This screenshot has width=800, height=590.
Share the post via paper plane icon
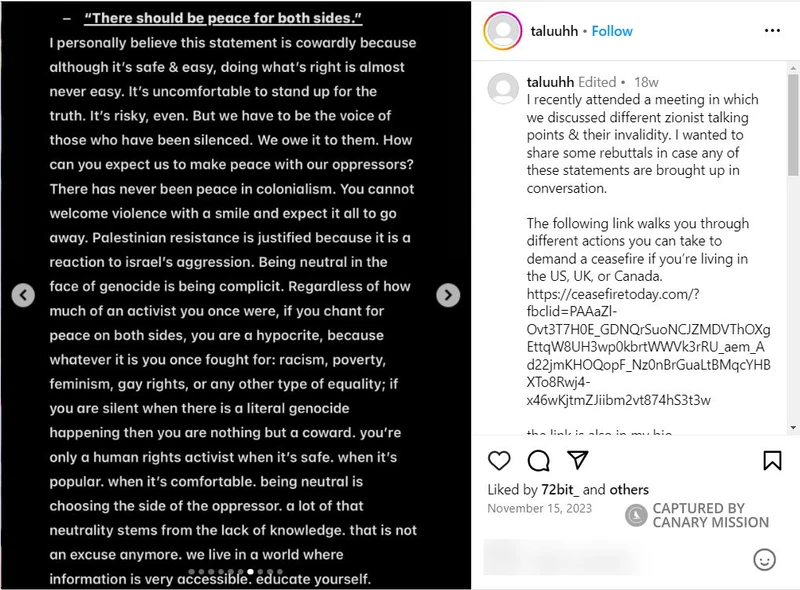578,460
